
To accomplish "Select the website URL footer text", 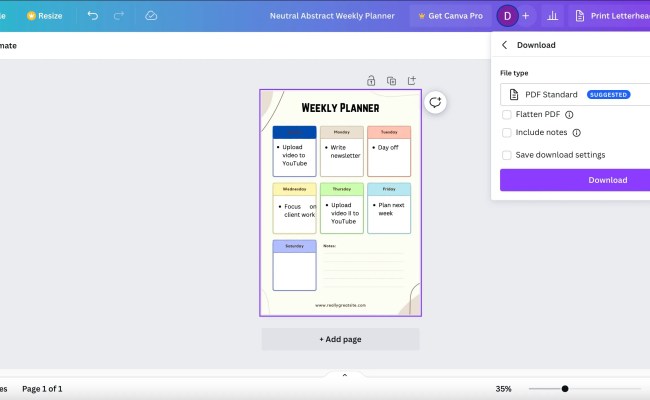I will pyautogui.click(x=340, y=305).
